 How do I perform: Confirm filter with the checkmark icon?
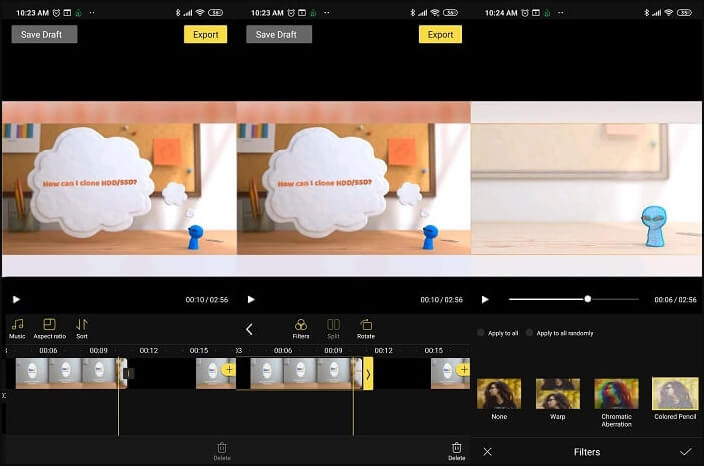click(x=685, y=452)
